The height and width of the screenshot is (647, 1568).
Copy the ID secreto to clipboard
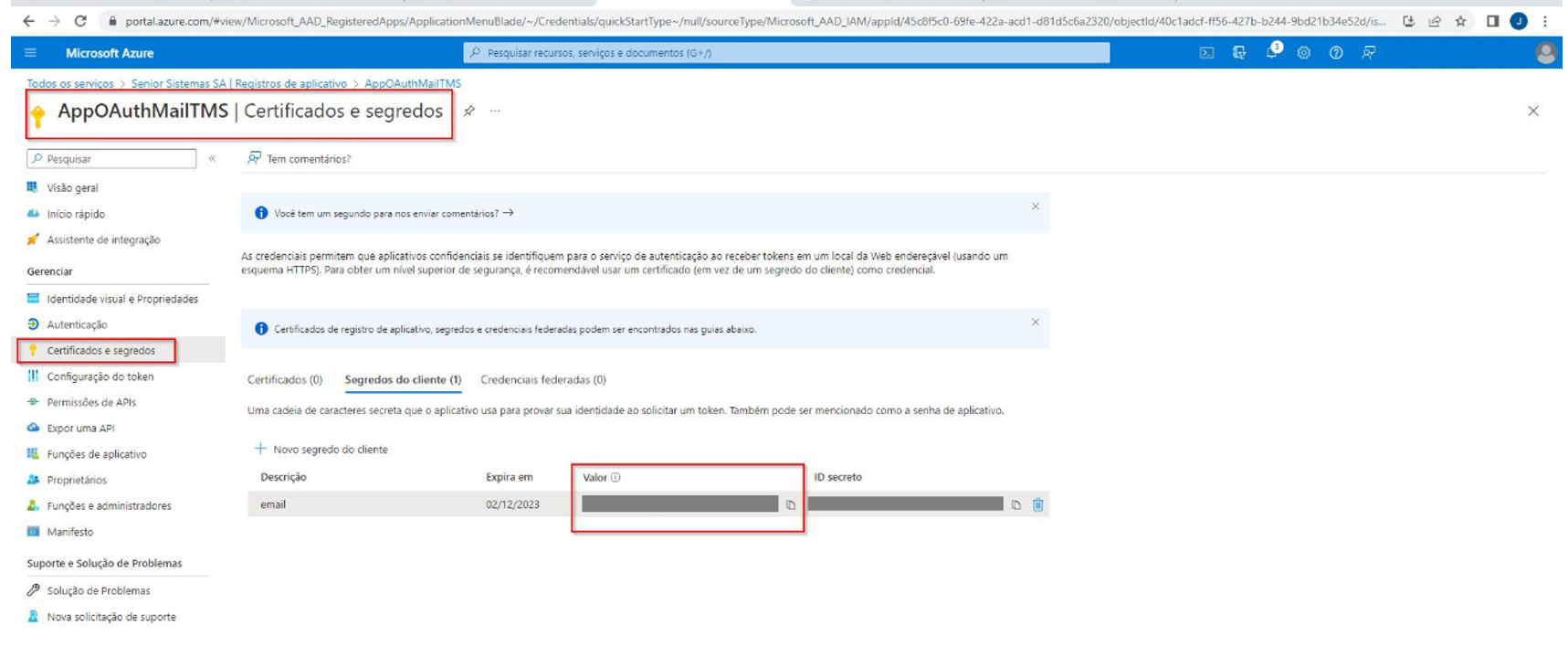point(1016,504)
